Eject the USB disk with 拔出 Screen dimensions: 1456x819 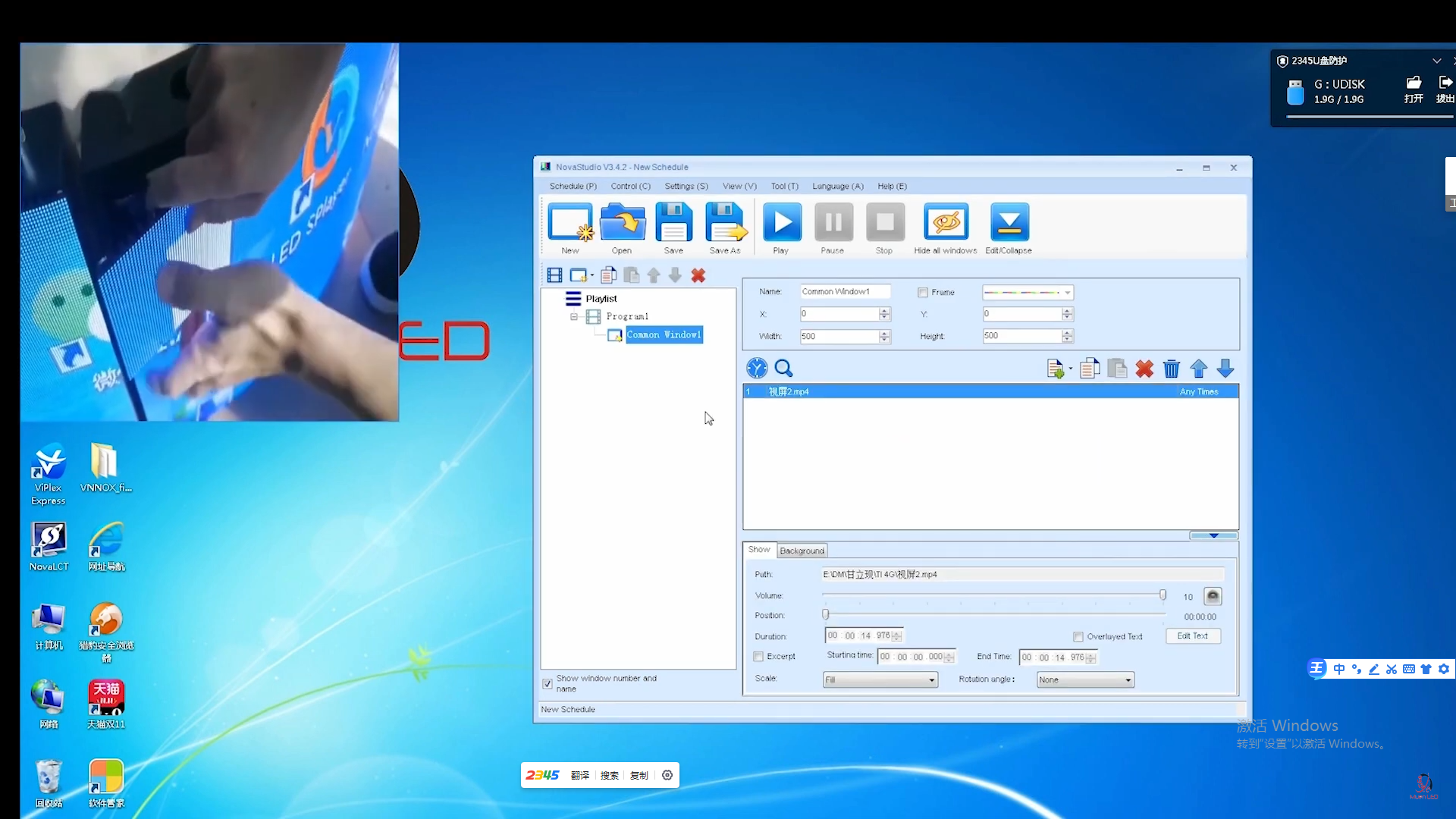click(x=1445, y=89)
